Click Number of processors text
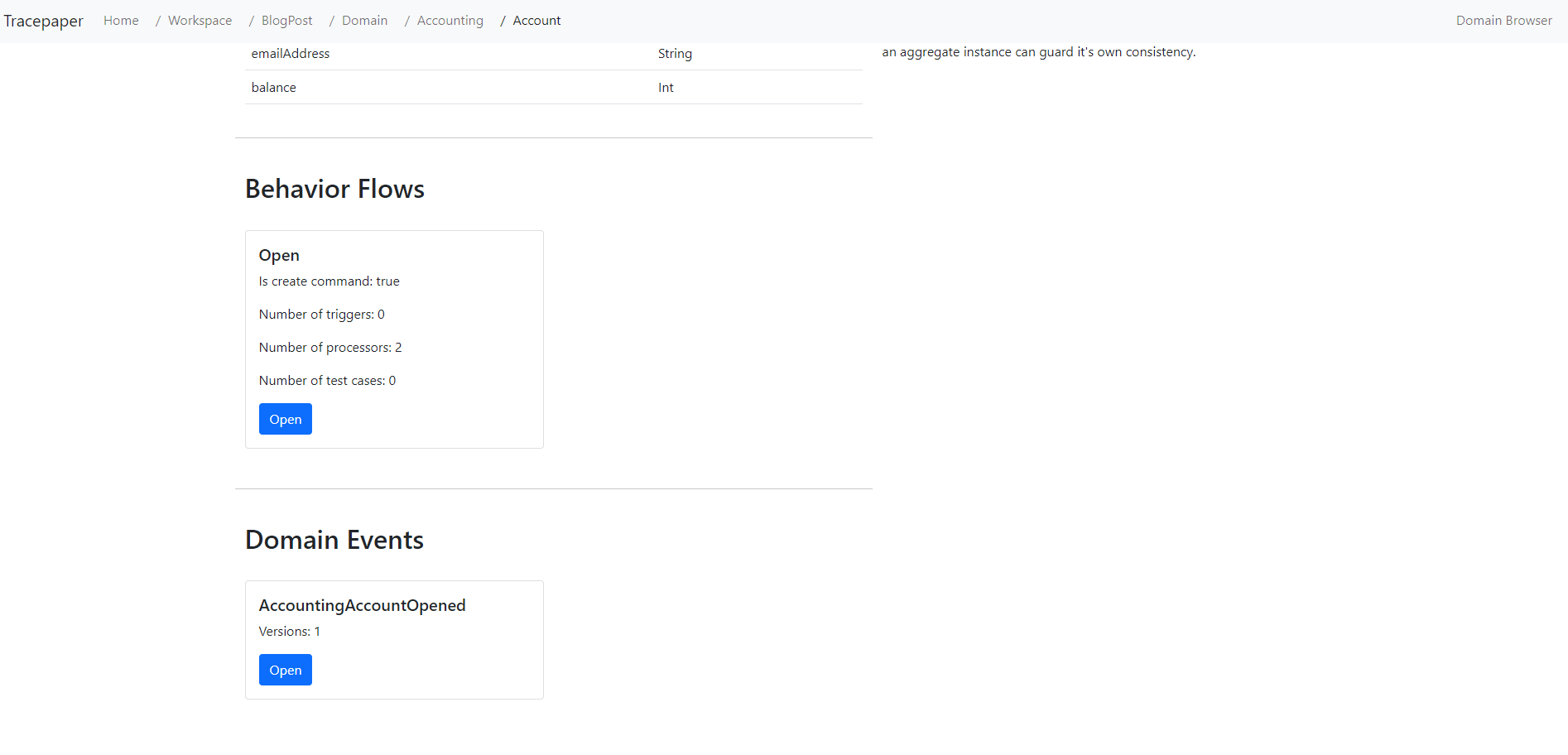The image size is (1568, 755). pos(330,348)
